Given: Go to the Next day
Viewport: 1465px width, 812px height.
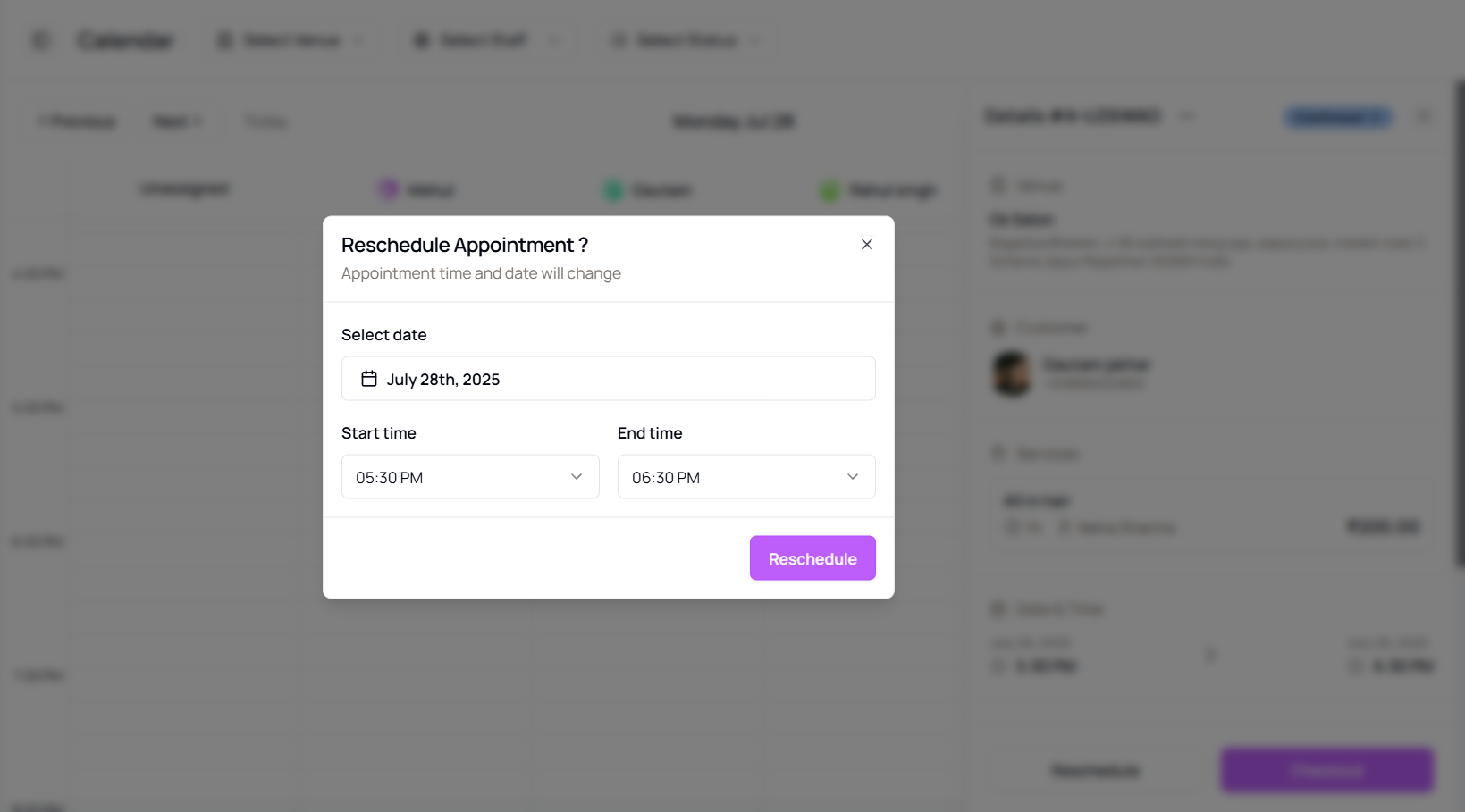Looking at the screenshot, I should pos(177,121).
